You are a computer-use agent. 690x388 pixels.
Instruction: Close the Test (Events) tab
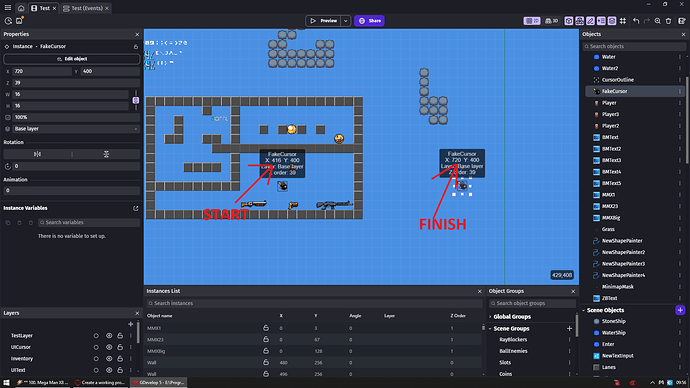tap(106, 8)
